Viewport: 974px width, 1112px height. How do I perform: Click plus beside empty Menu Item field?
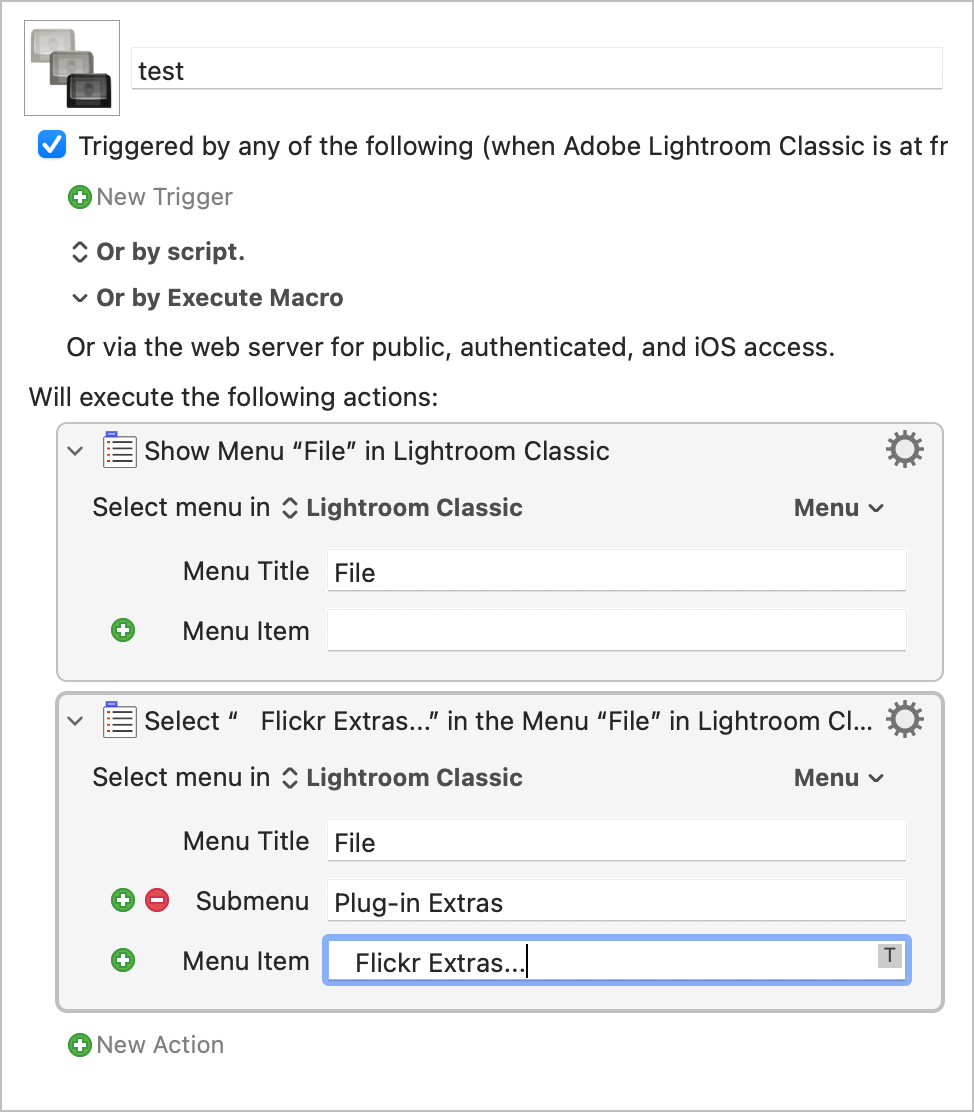tap(123, 630)
